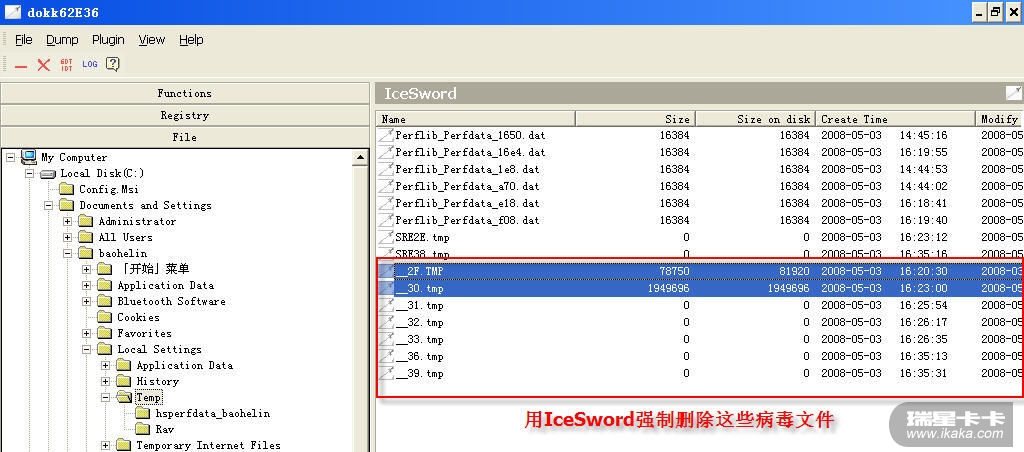
Task: Select Perflib_Perfdata_f08.dat file
Action: pos(700,220)
